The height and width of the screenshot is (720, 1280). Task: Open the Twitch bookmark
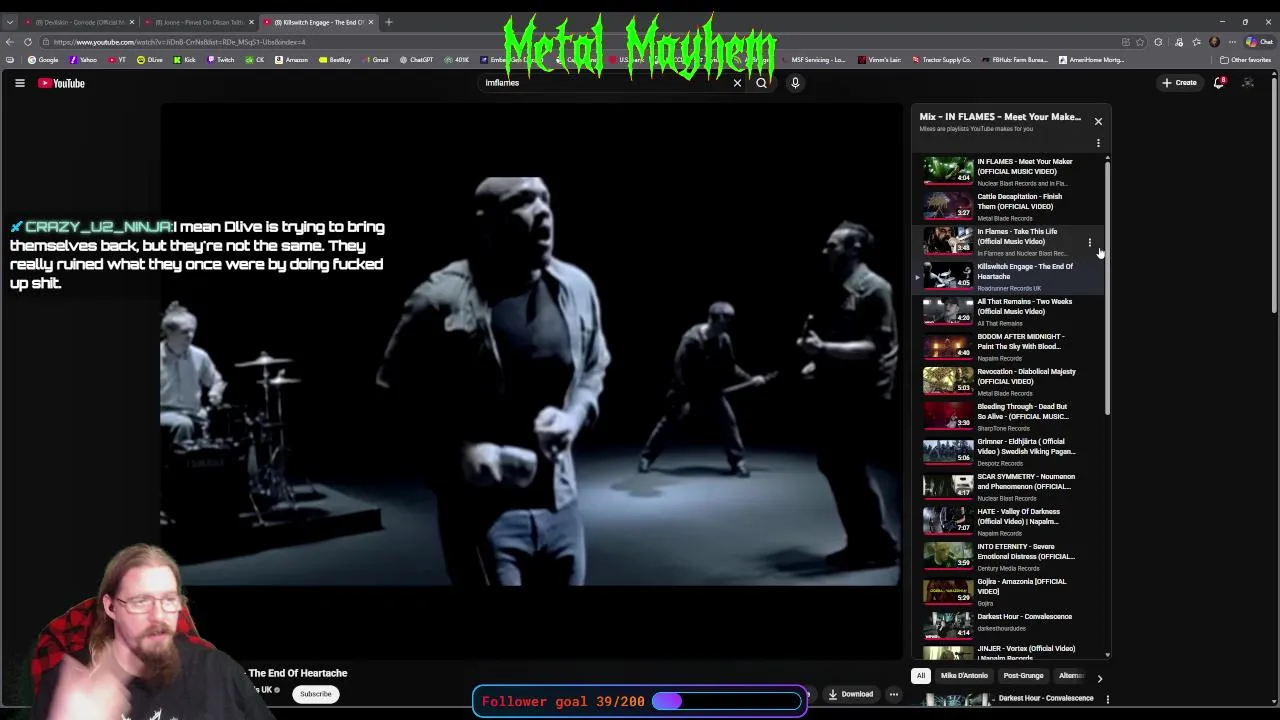point(221,60)
